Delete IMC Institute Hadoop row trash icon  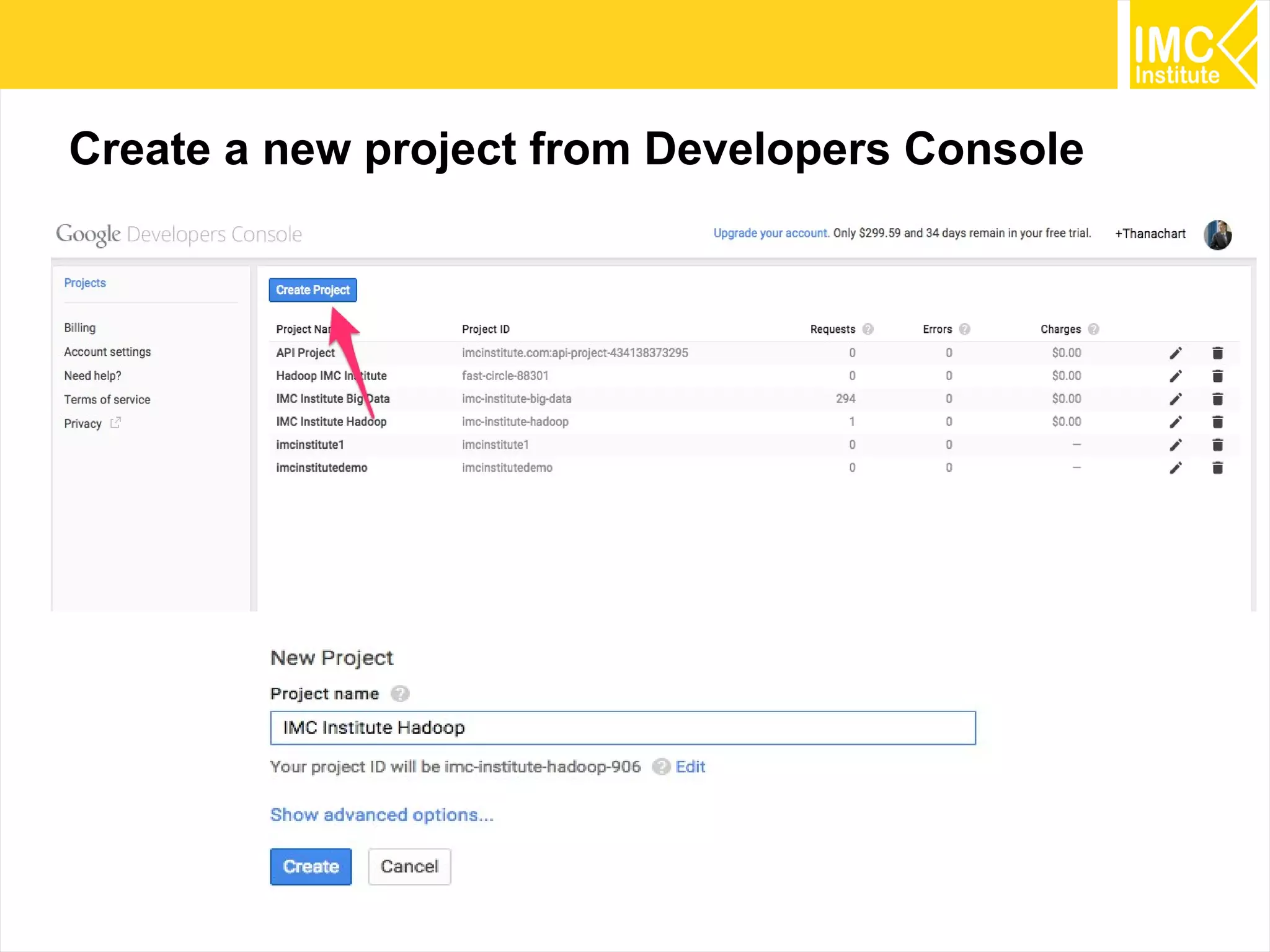[x=1217, y=422]
